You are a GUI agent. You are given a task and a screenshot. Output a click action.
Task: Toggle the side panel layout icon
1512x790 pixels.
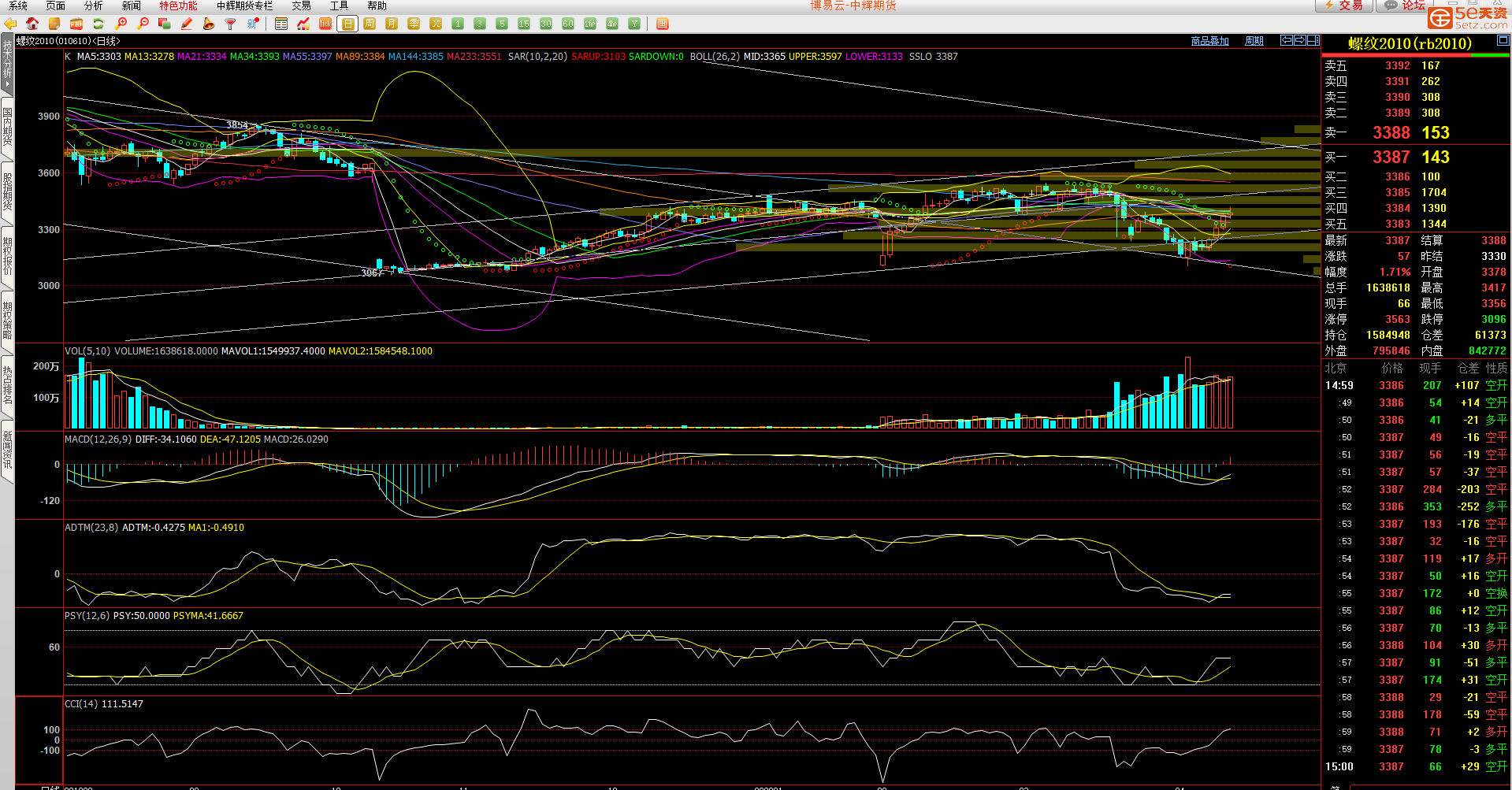1313,40
